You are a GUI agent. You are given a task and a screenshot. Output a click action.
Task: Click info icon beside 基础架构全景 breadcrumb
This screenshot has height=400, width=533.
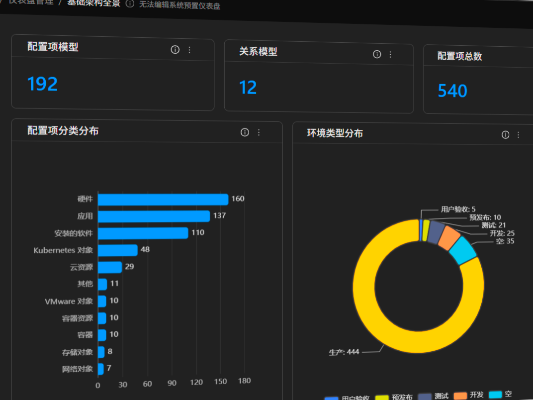[x=130, y=4]
